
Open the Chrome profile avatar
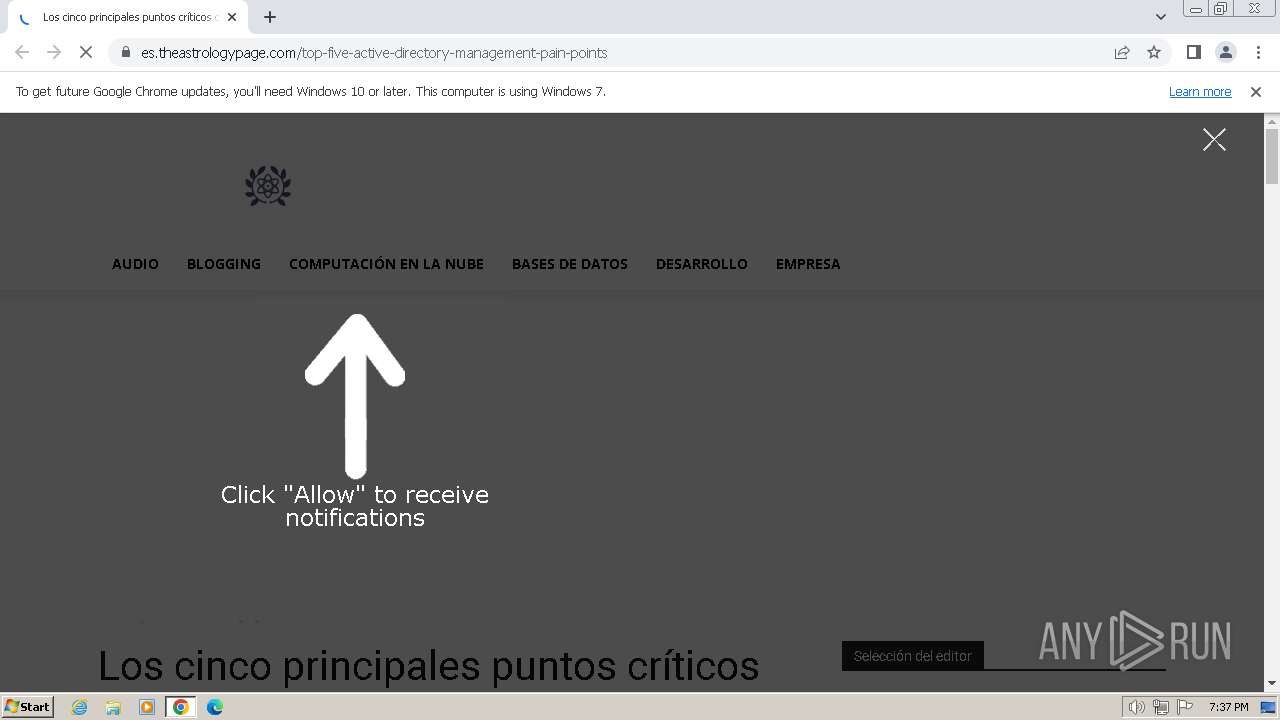[x=1226, y=52]
